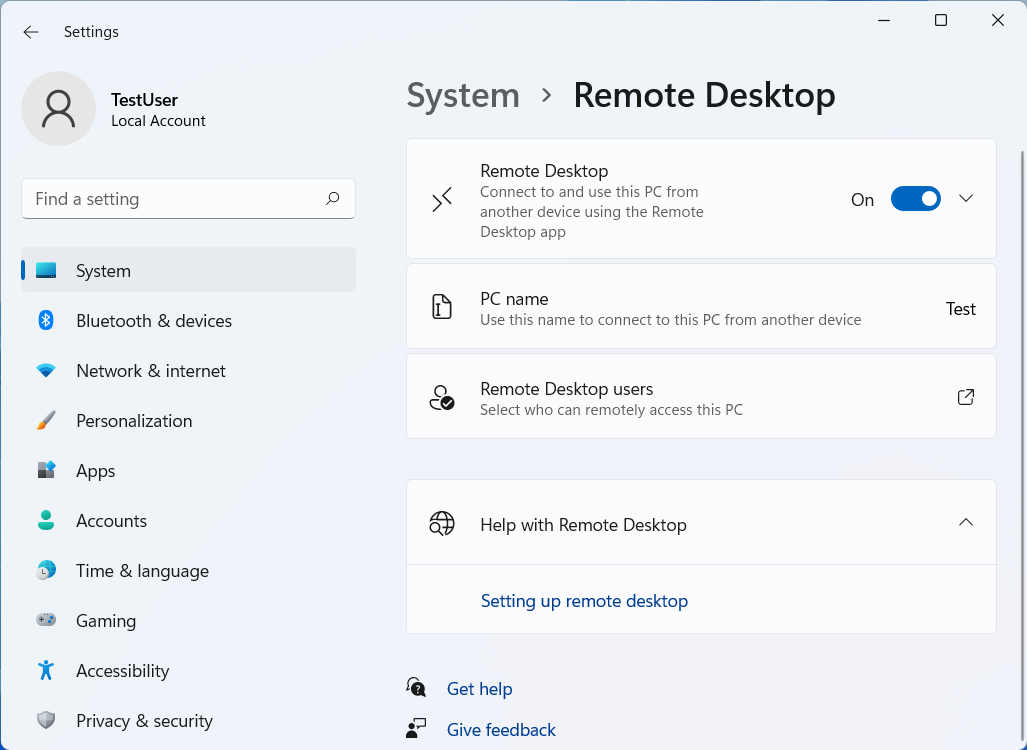Expand the Remote Desktop options chevron

(965, 199)
